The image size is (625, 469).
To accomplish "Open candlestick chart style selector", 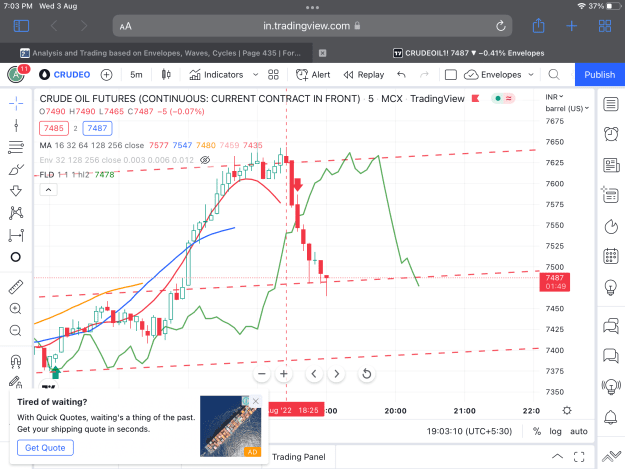I will (x=166, y=75).
